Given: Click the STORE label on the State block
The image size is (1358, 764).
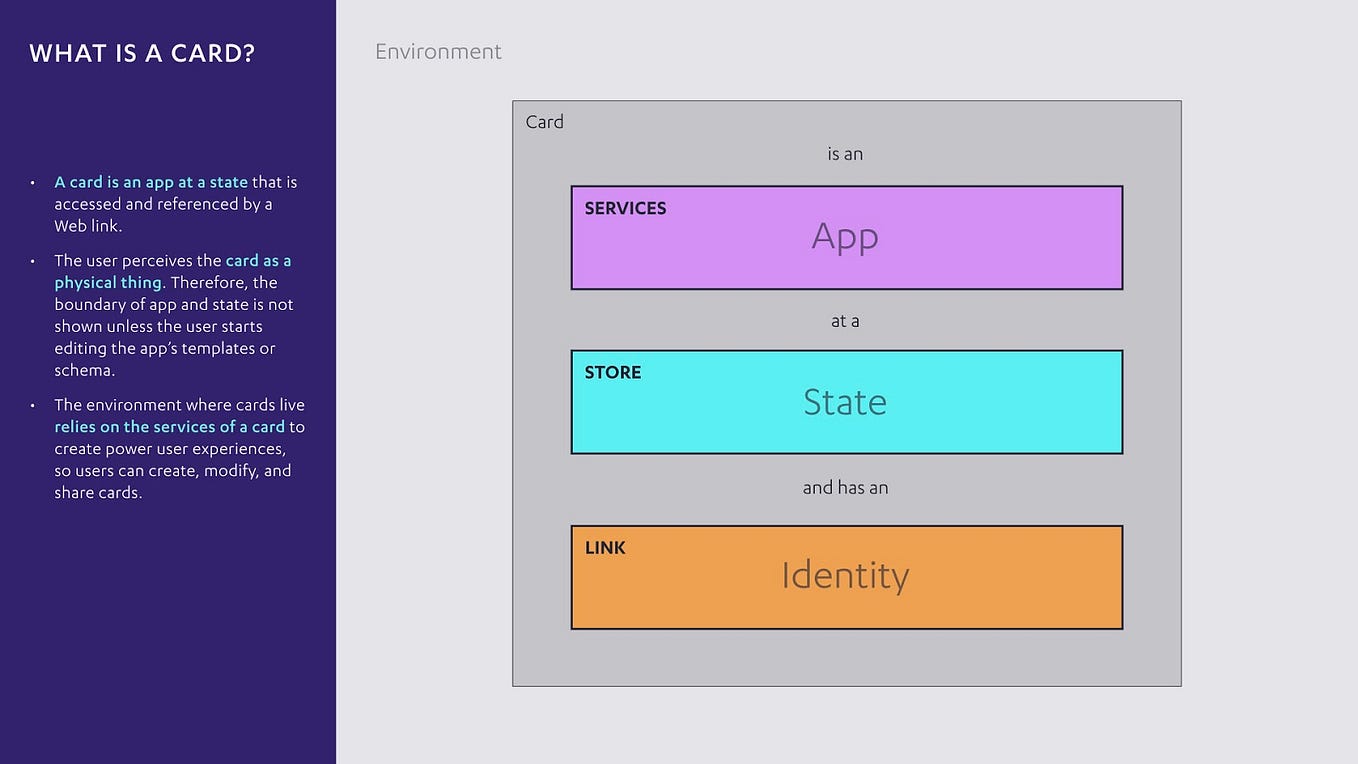Looking at the screenshot, I should point(612,372).
